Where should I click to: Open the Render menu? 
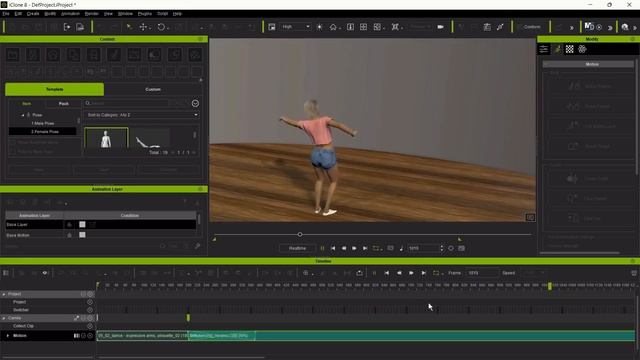92,13
